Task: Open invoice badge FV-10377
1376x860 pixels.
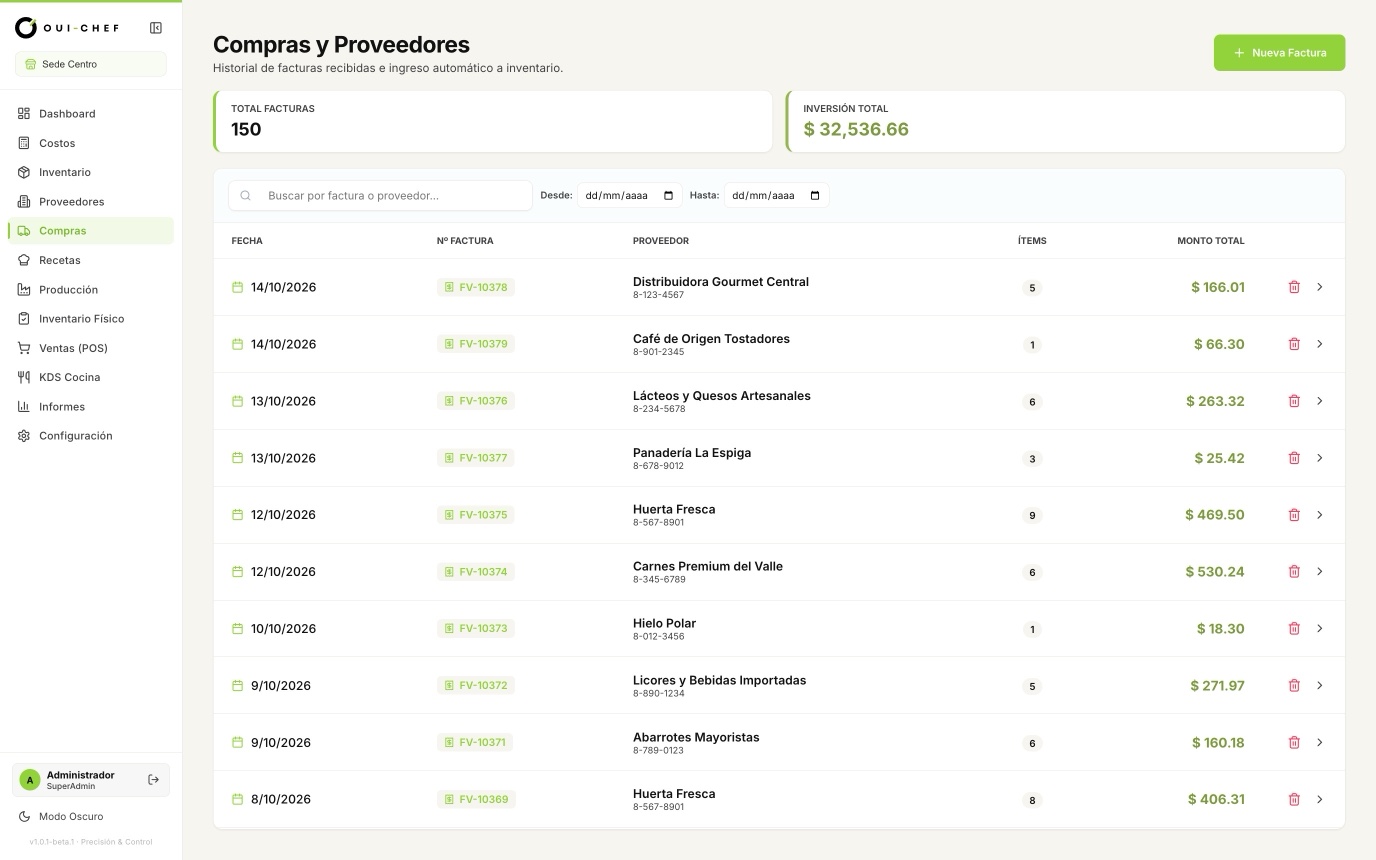Action: (476, 458)
